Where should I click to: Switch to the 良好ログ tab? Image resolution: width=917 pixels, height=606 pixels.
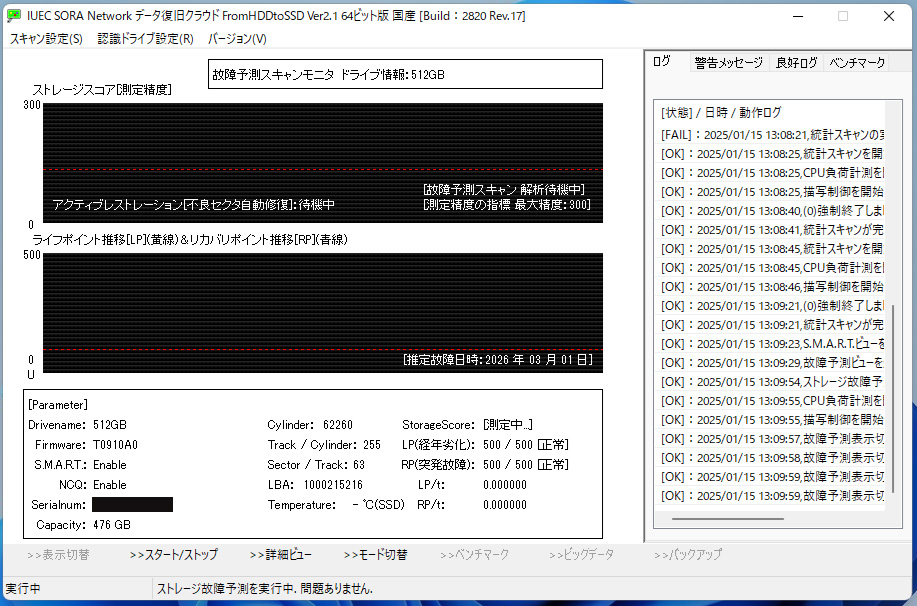796,63
